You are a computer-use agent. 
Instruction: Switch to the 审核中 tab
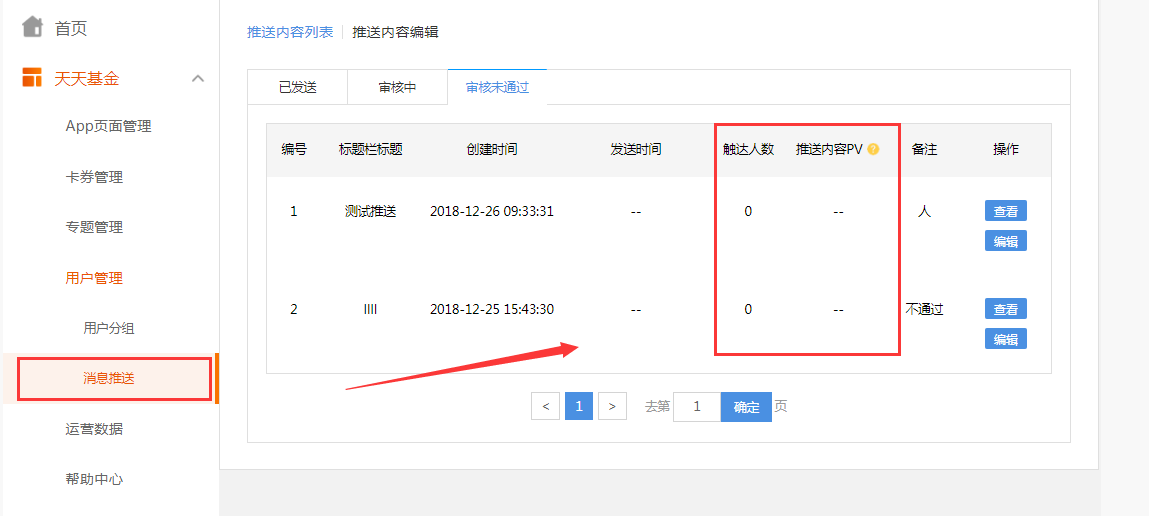tap(397, 87)
